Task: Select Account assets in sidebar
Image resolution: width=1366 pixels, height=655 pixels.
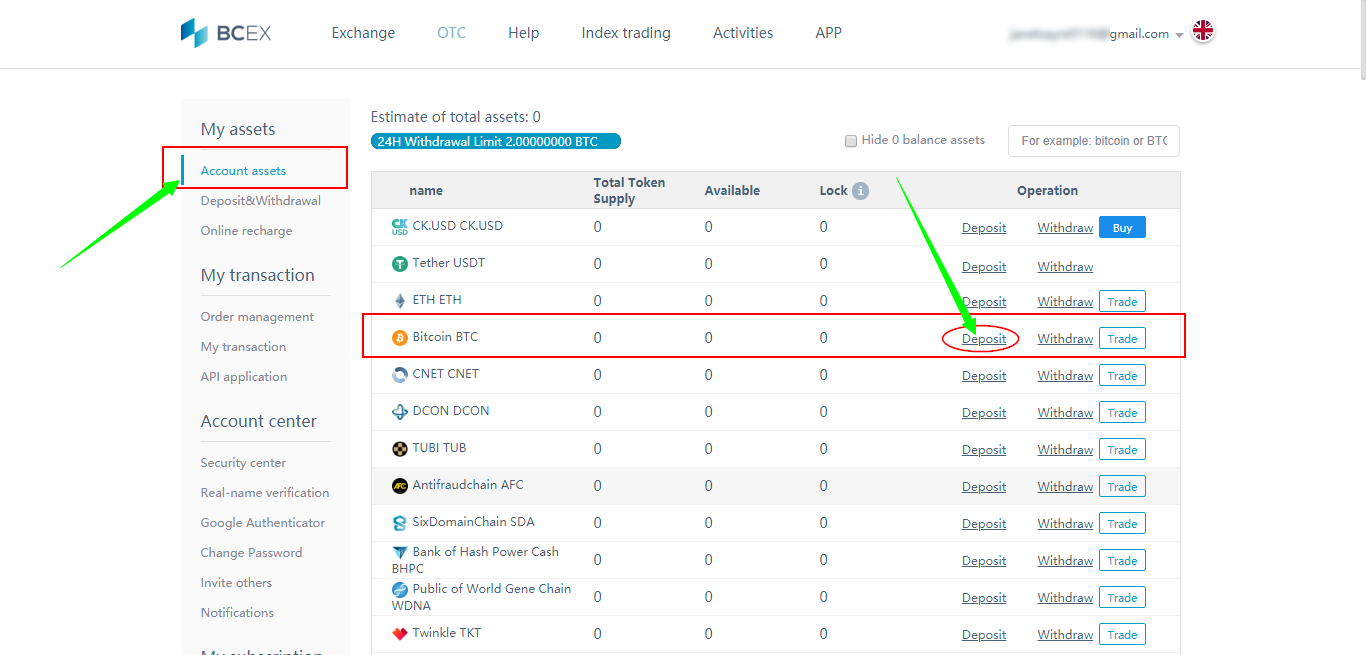Action: pos(243,171)
